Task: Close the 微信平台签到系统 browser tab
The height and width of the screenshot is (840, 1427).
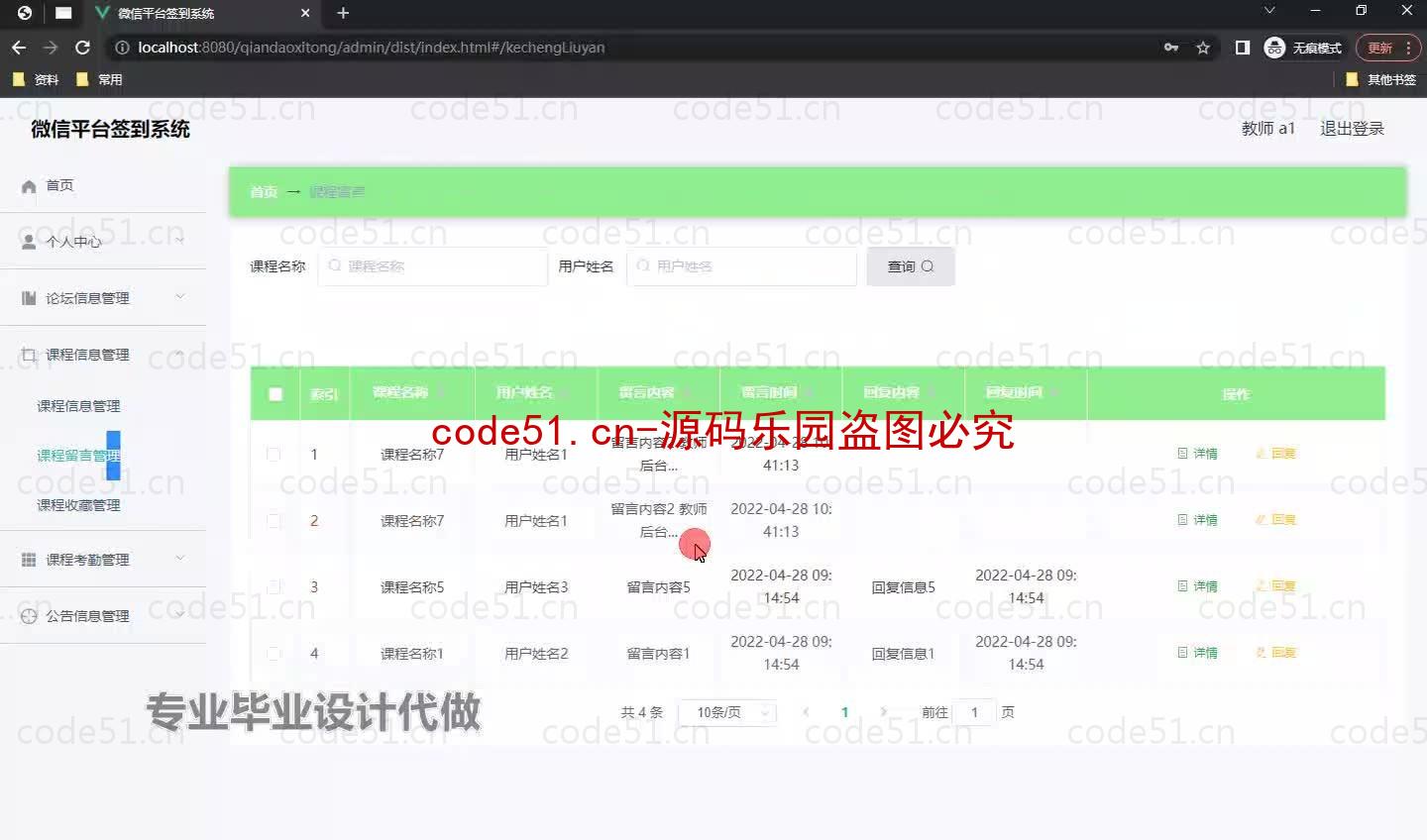Action: (305, 13)
